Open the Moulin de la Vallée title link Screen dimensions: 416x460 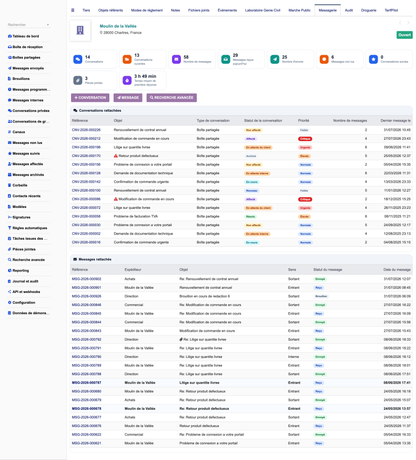point(118,26)
